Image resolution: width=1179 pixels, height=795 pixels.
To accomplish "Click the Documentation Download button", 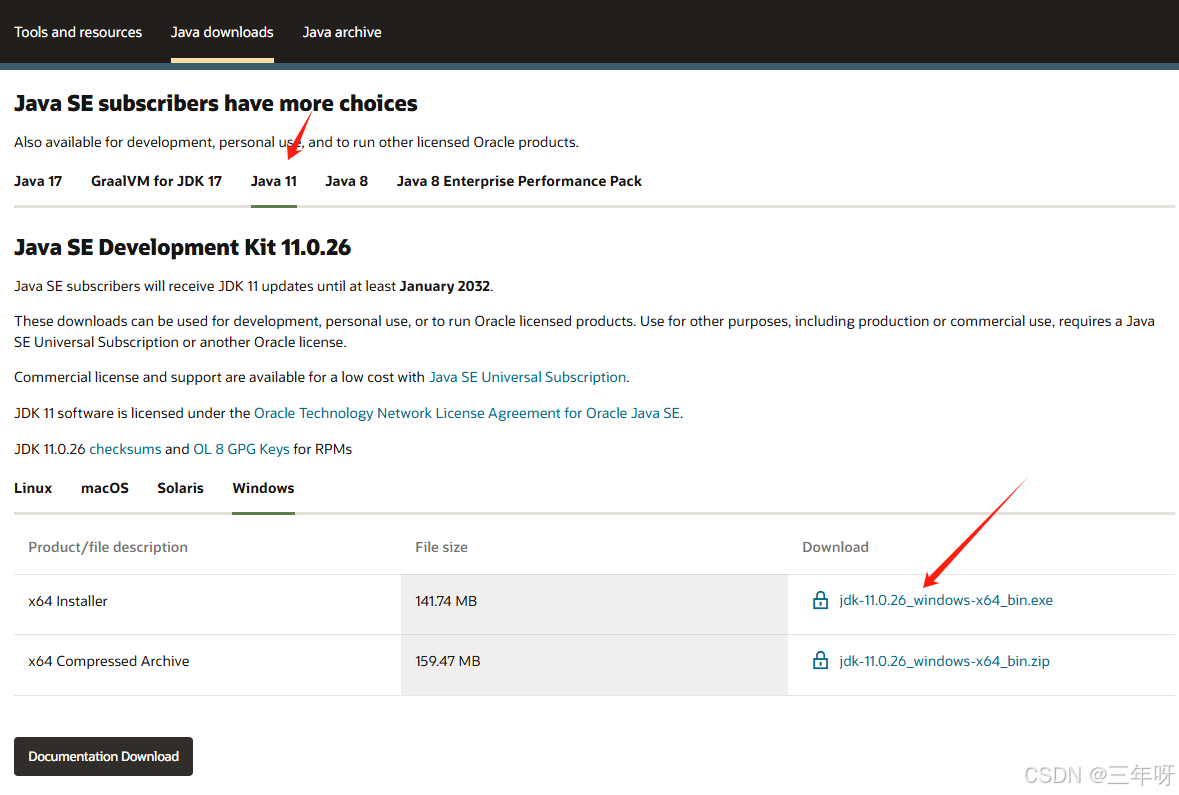I will pos(104,756).
